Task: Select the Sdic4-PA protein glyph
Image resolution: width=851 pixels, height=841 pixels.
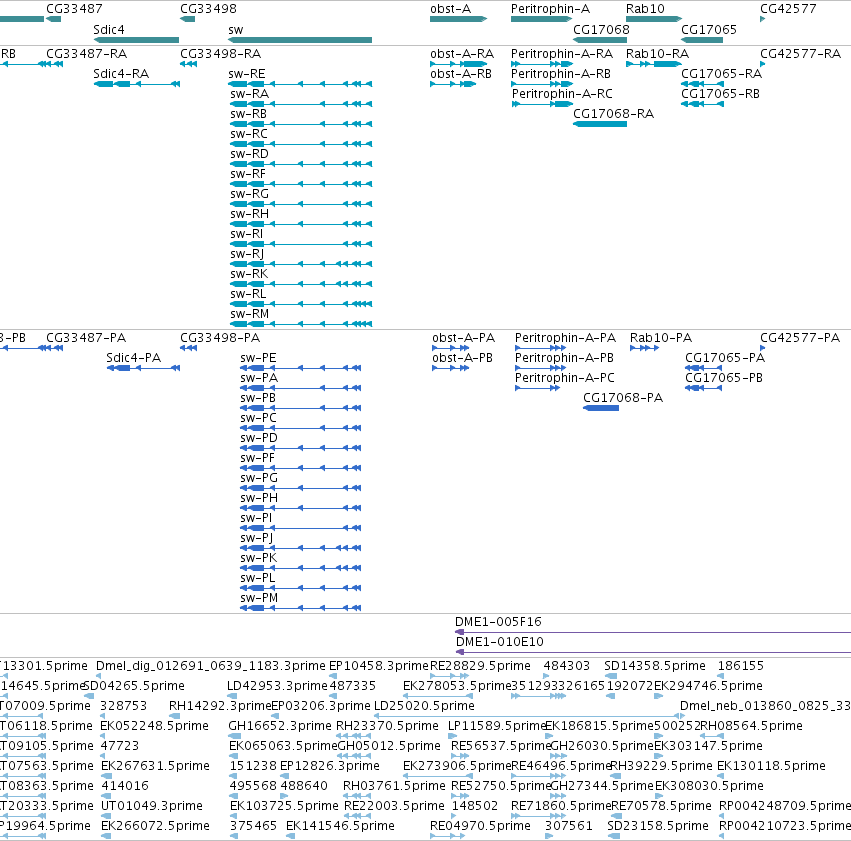Action: click(x=143, y=368)
